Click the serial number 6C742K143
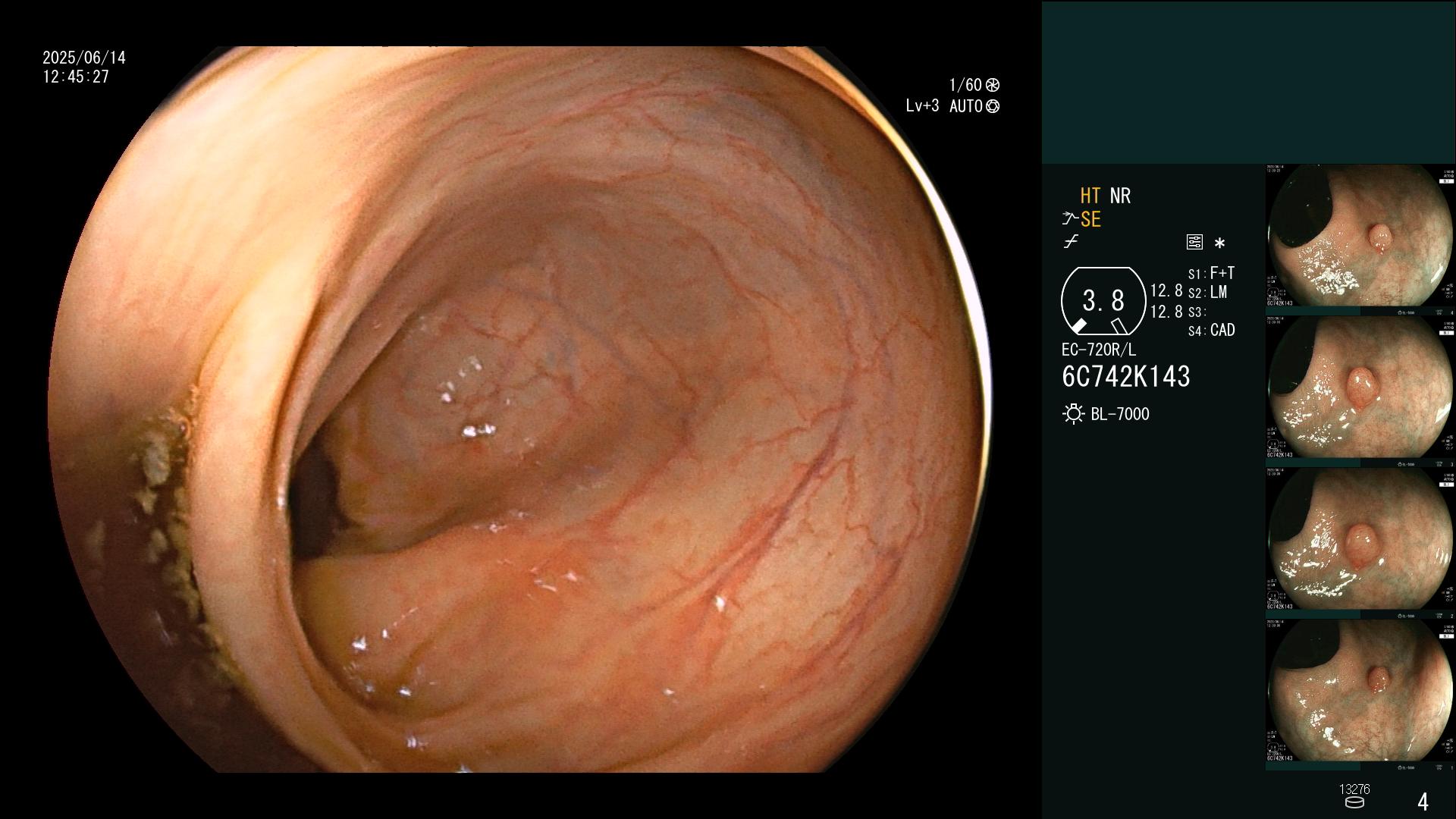 (1126, 376)
